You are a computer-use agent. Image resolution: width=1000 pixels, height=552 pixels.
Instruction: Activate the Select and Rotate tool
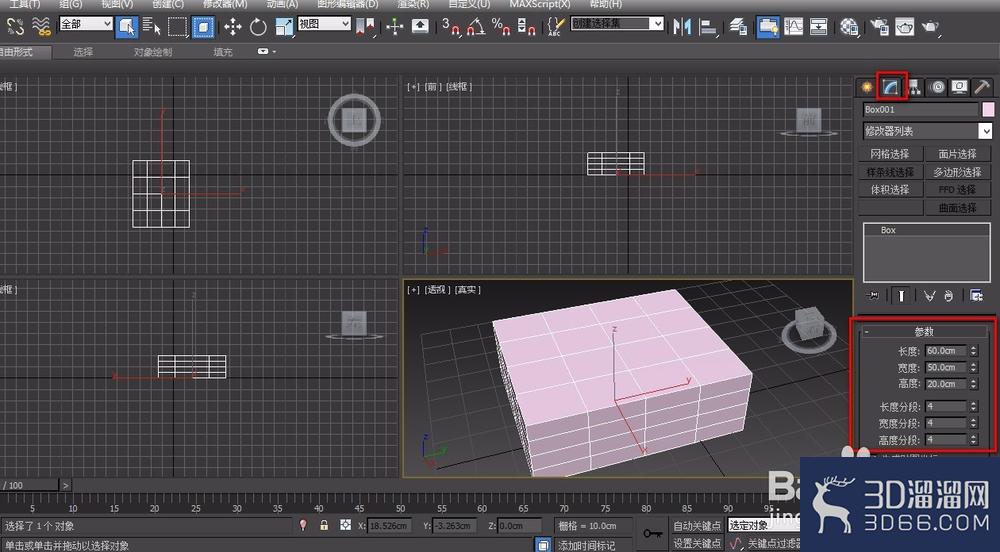click(258, 27)
